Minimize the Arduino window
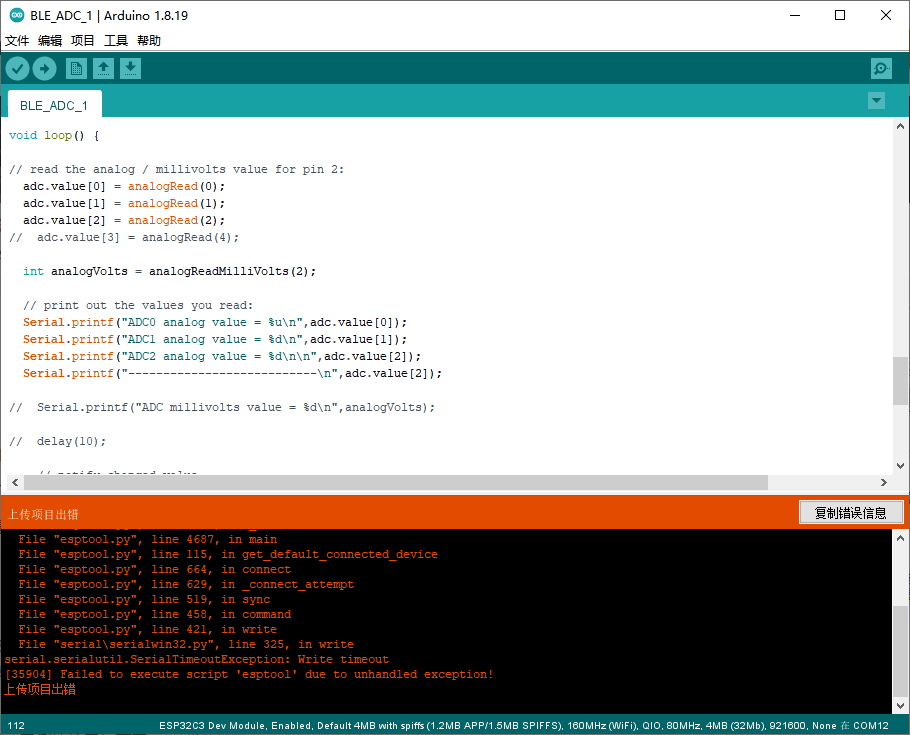The image size is (910, 735). [795, 15]
